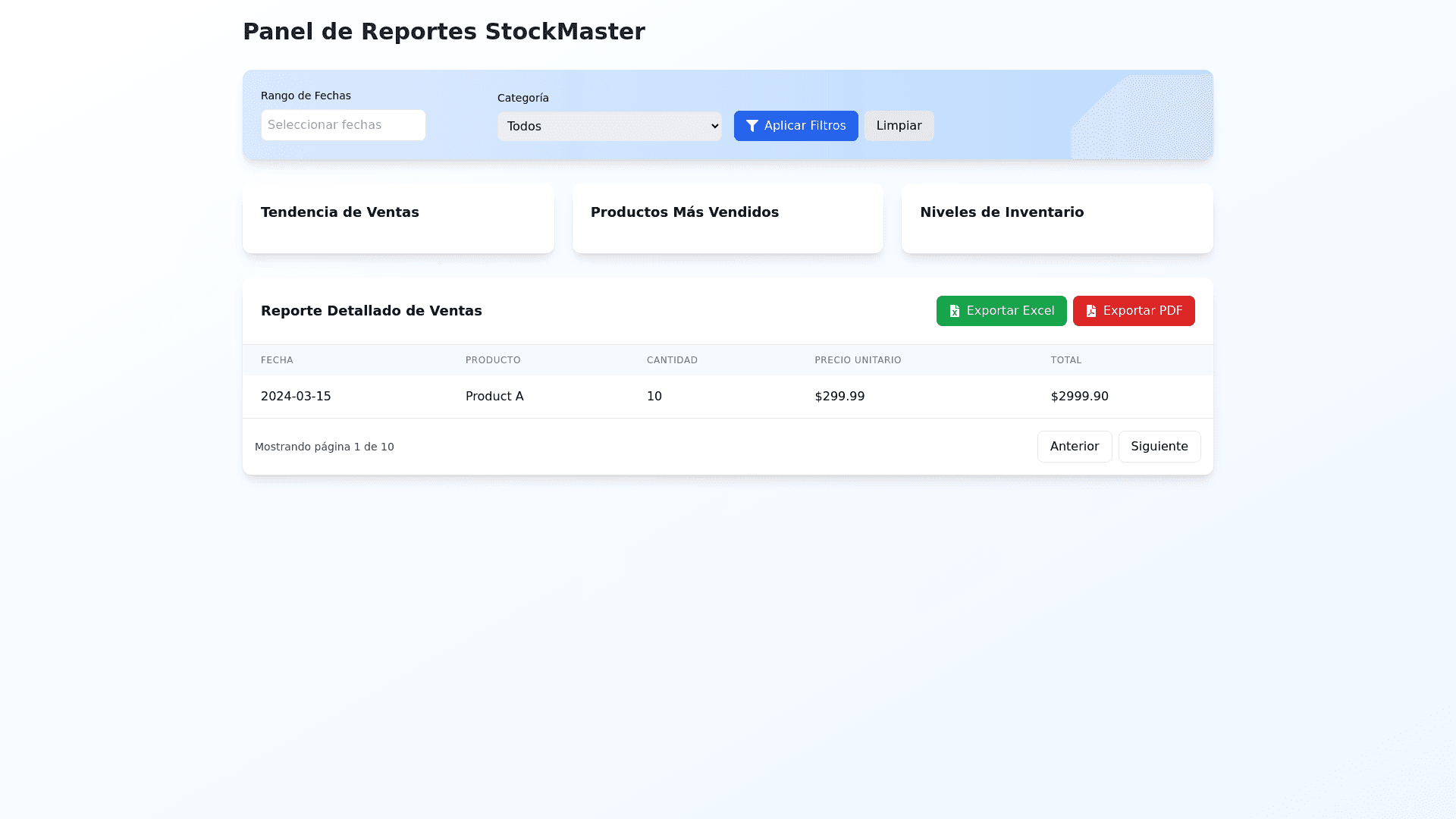Focus the Seleccionar fechas input

point(343,125)
